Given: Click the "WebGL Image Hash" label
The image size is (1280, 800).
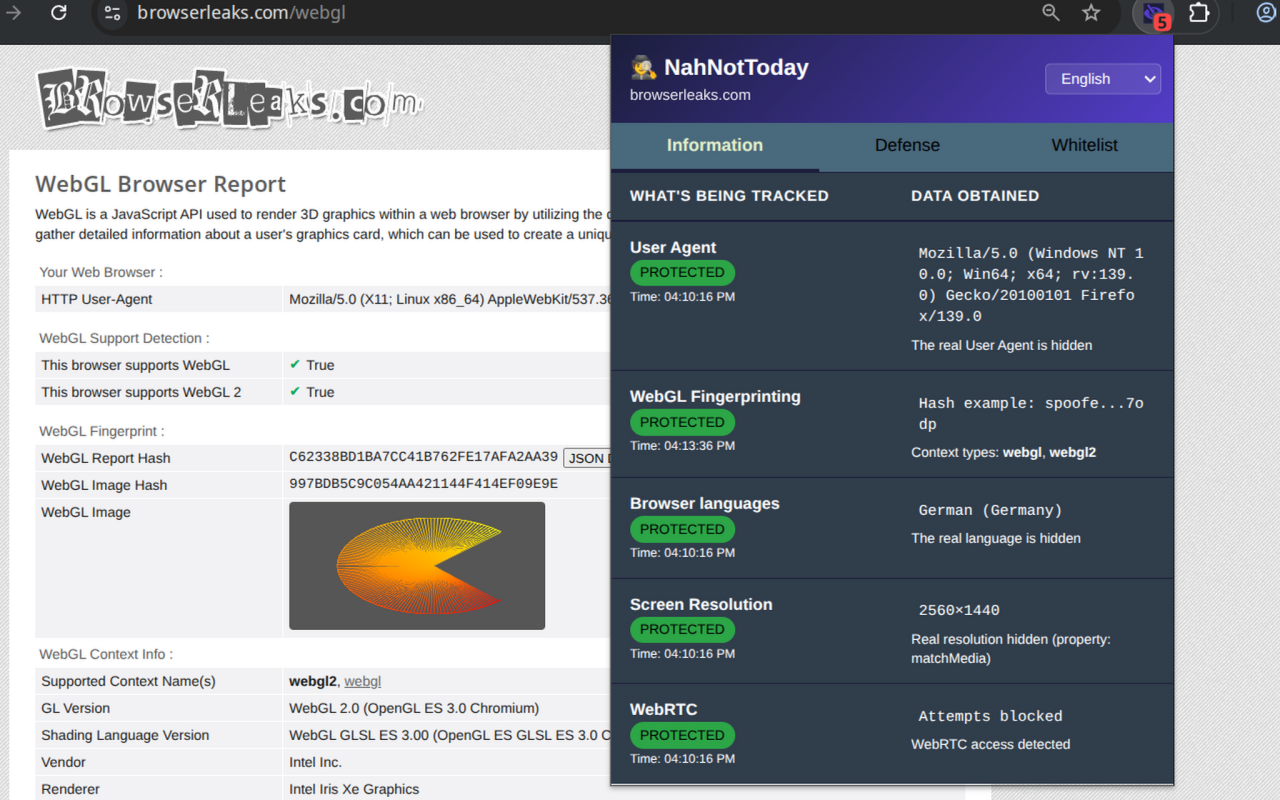Looking at the screenshot, I should [104, 485].
